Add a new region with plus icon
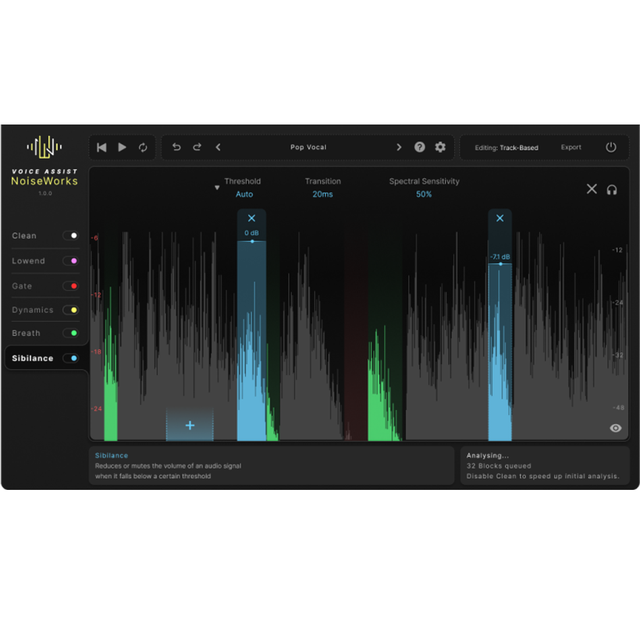 (x=190, y=425)
